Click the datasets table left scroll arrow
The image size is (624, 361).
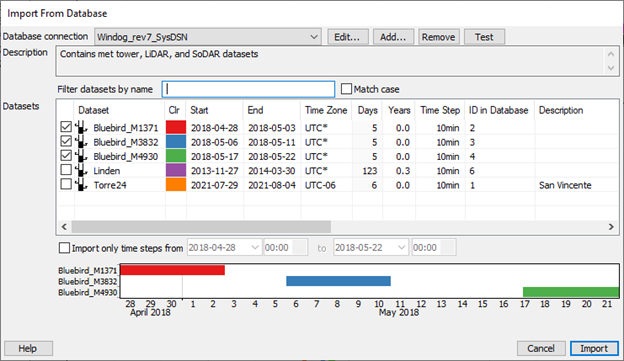point(64,227)
